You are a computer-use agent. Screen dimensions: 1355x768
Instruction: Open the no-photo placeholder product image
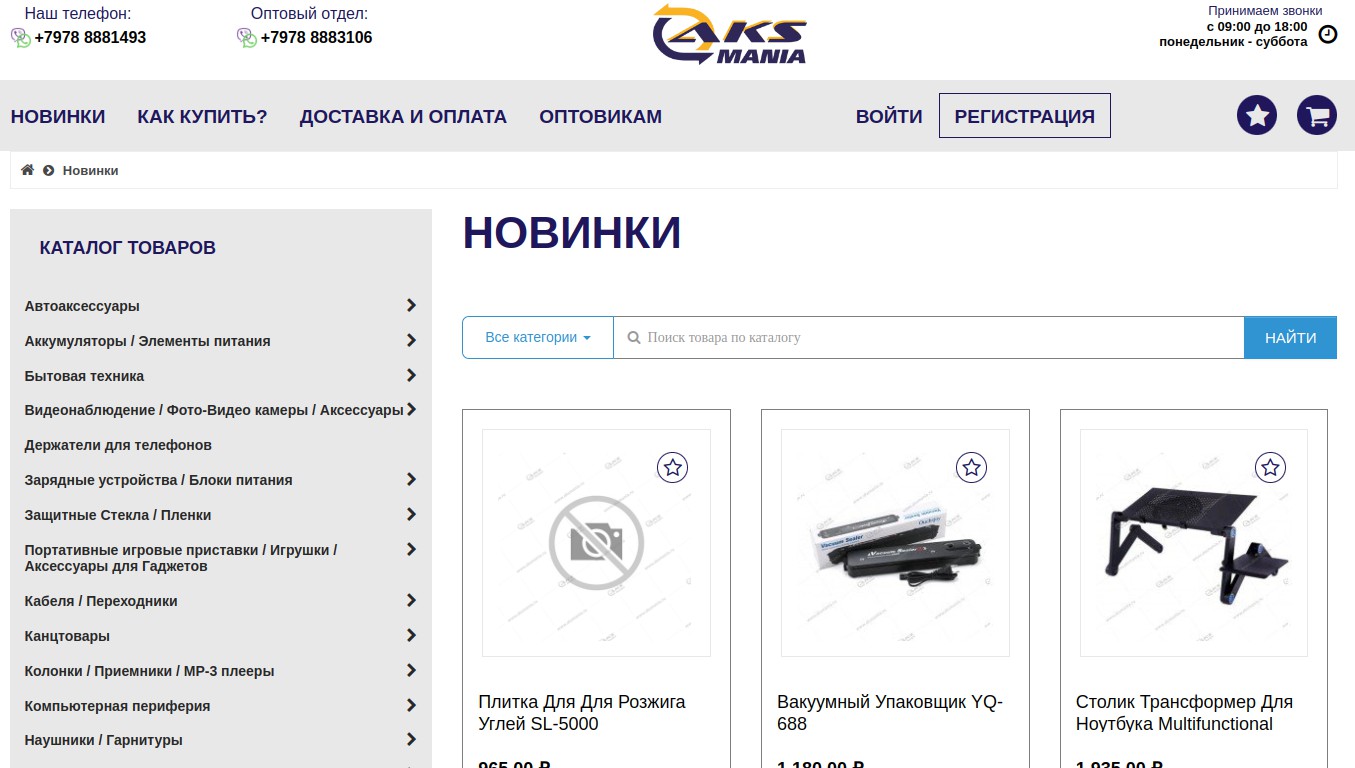click(x=596, y=543)
